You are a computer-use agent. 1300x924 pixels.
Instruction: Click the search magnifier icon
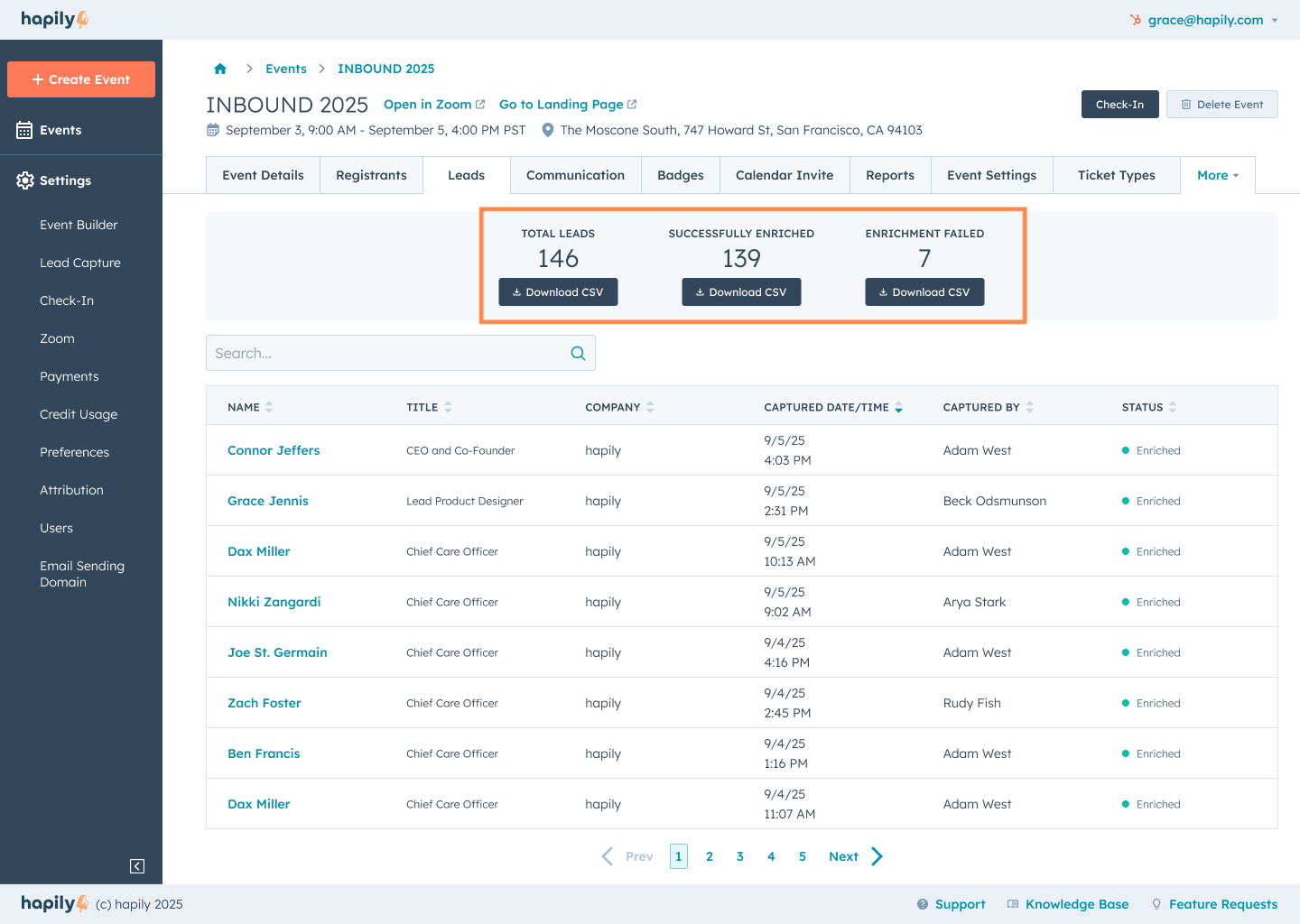pyautogui.click(x=578, y=354)
